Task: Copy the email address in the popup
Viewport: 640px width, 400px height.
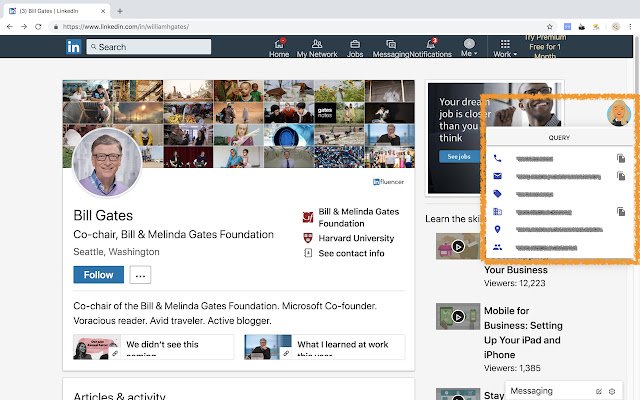Action: click(x=621, y=176)
